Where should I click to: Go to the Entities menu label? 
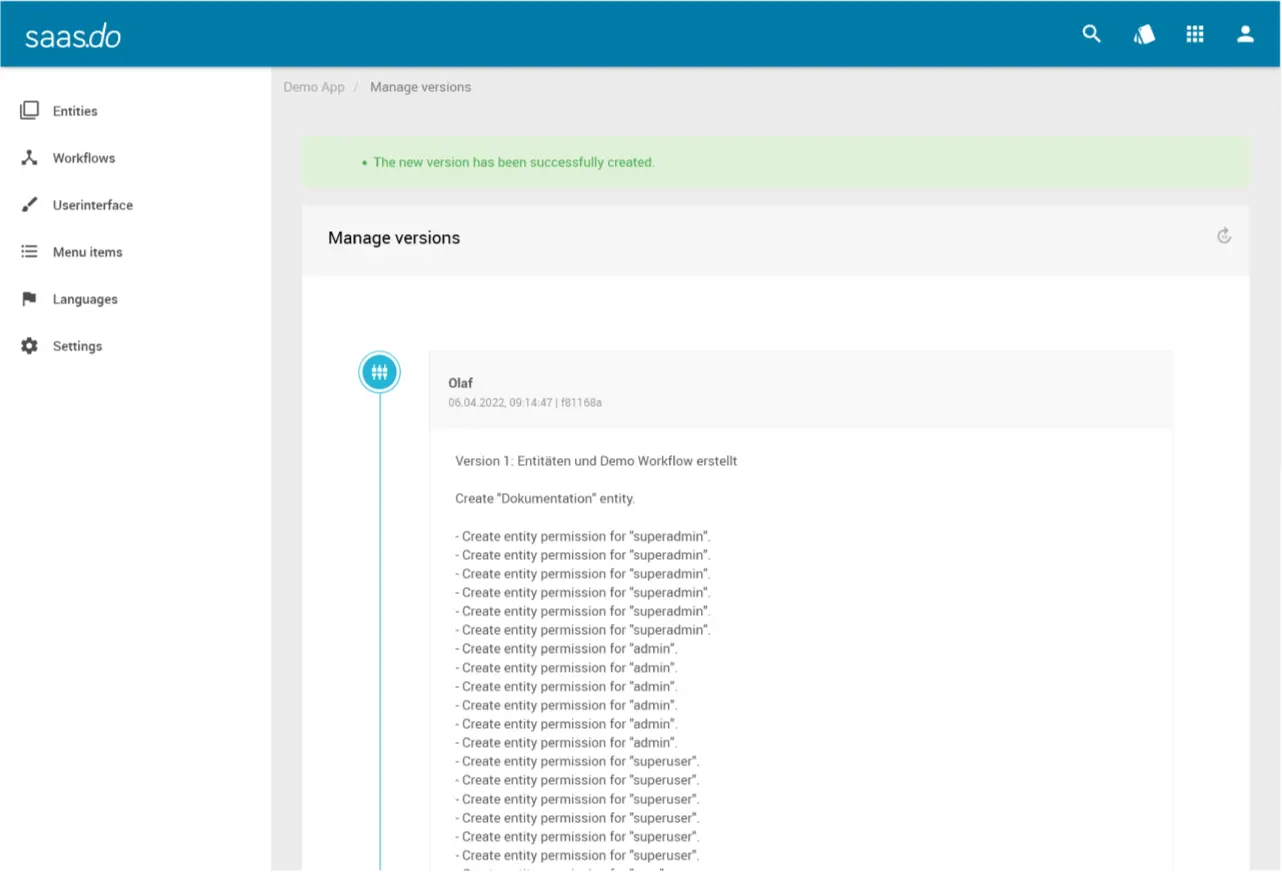[75, 111]
